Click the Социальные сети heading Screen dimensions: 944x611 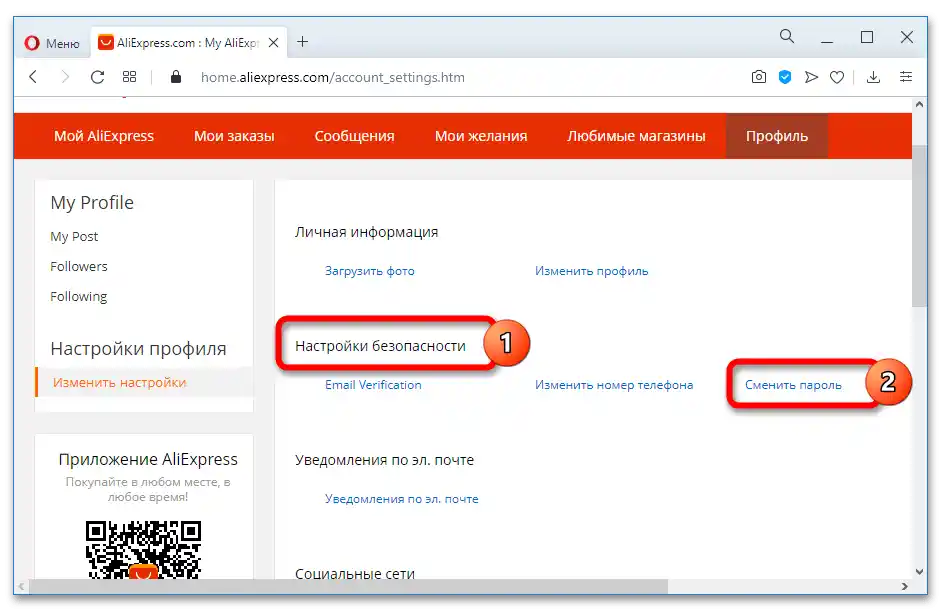(x=355, y=573)
